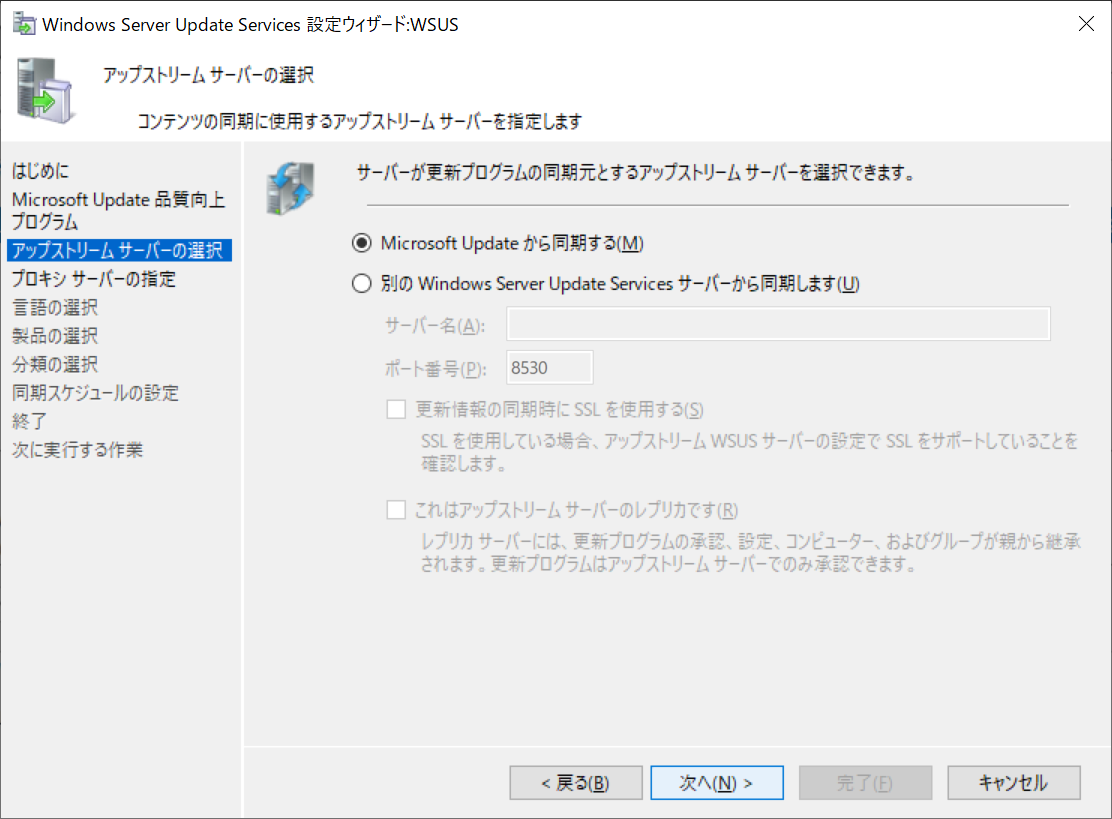This screenshot has height=819, width=1112.
Task: Select 別の Windows Server Update Services サーバーから同期します option
Action: point(362,284)
